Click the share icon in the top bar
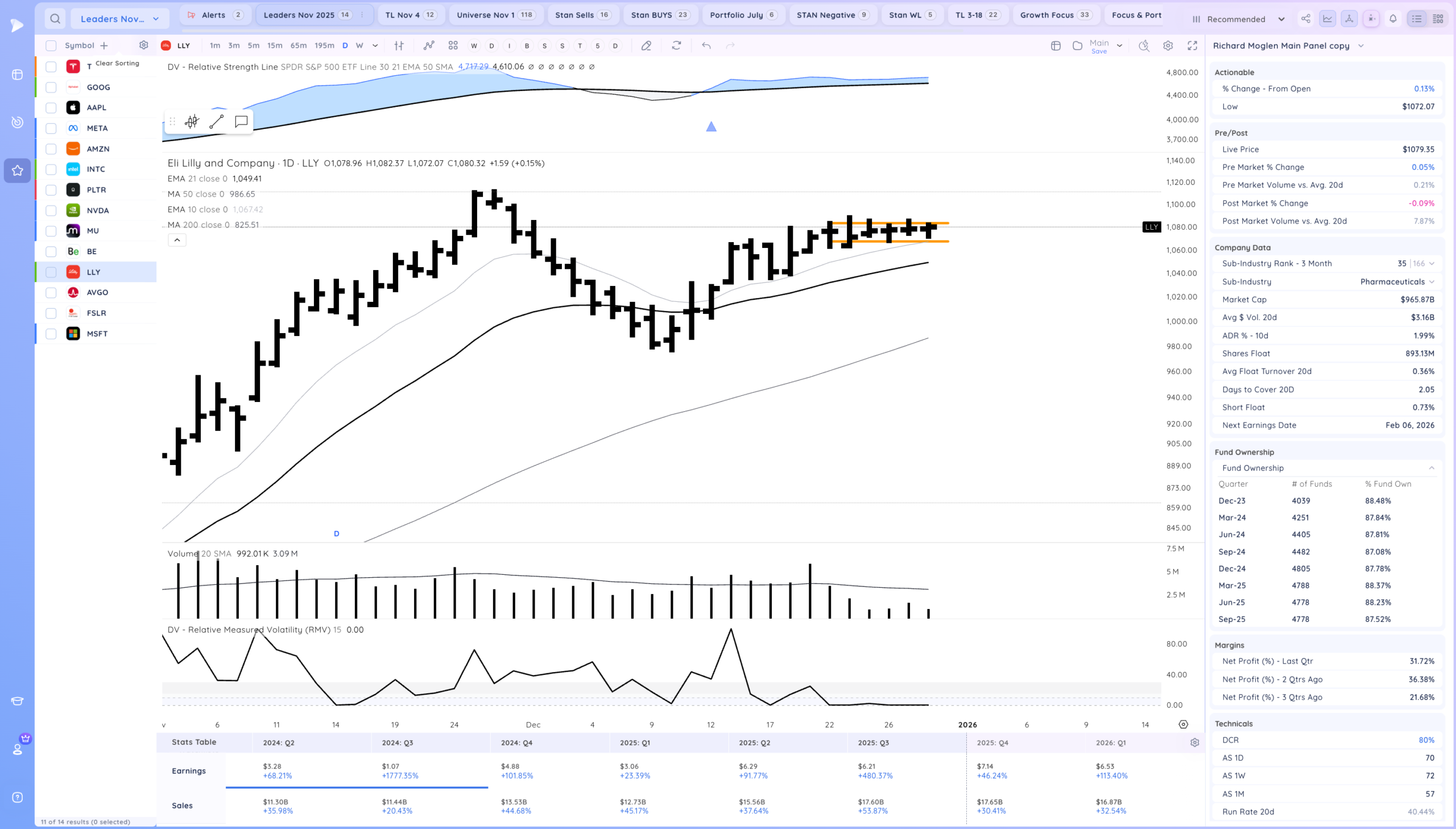This screenshot has width=1456, height=829. [1305, 19]
